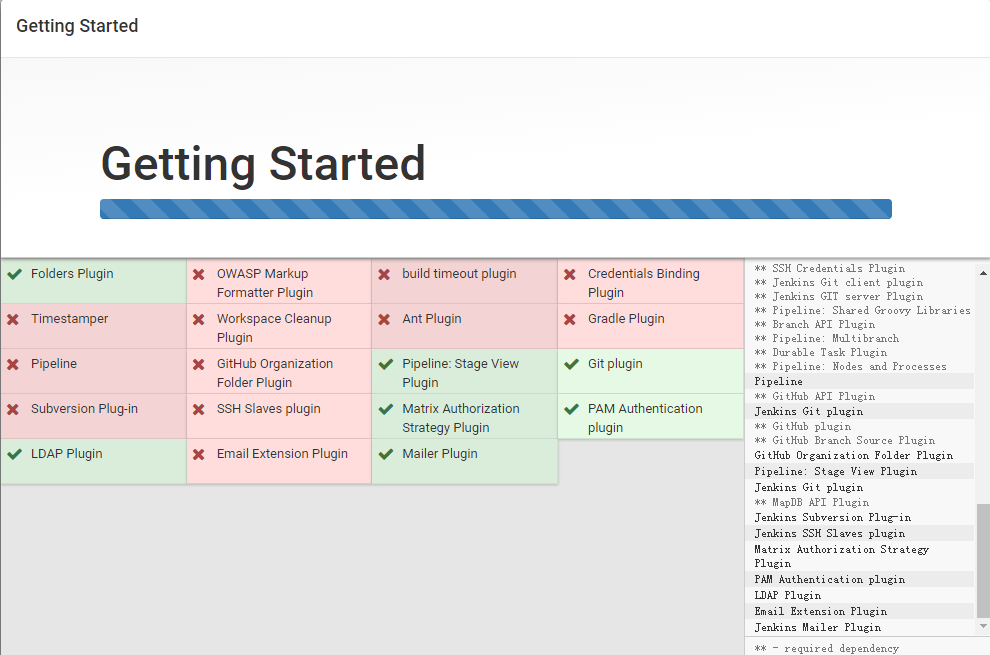
Task: Click the green checkmark beside LDAP Plugin tile
Action: (14, 454)
